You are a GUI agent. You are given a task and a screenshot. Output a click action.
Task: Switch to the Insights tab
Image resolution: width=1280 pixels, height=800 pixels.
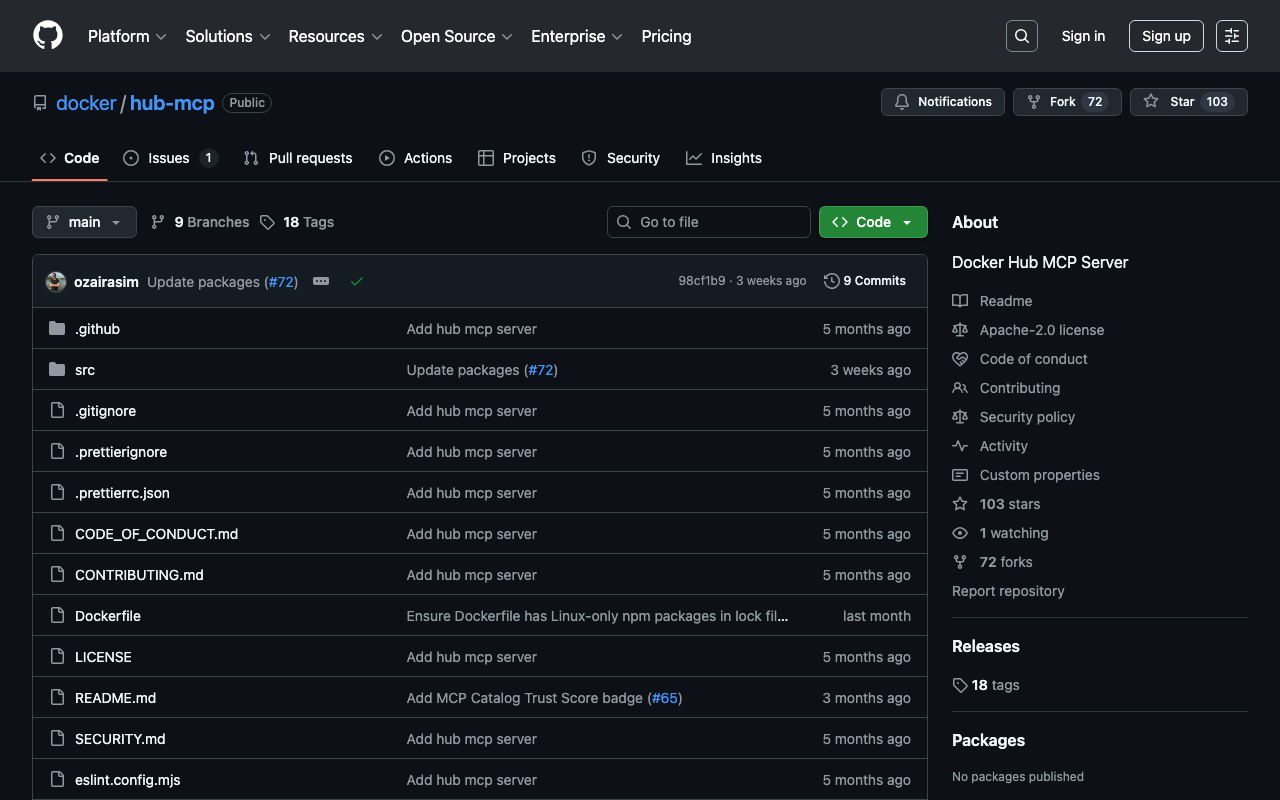[x=724, y=158]
